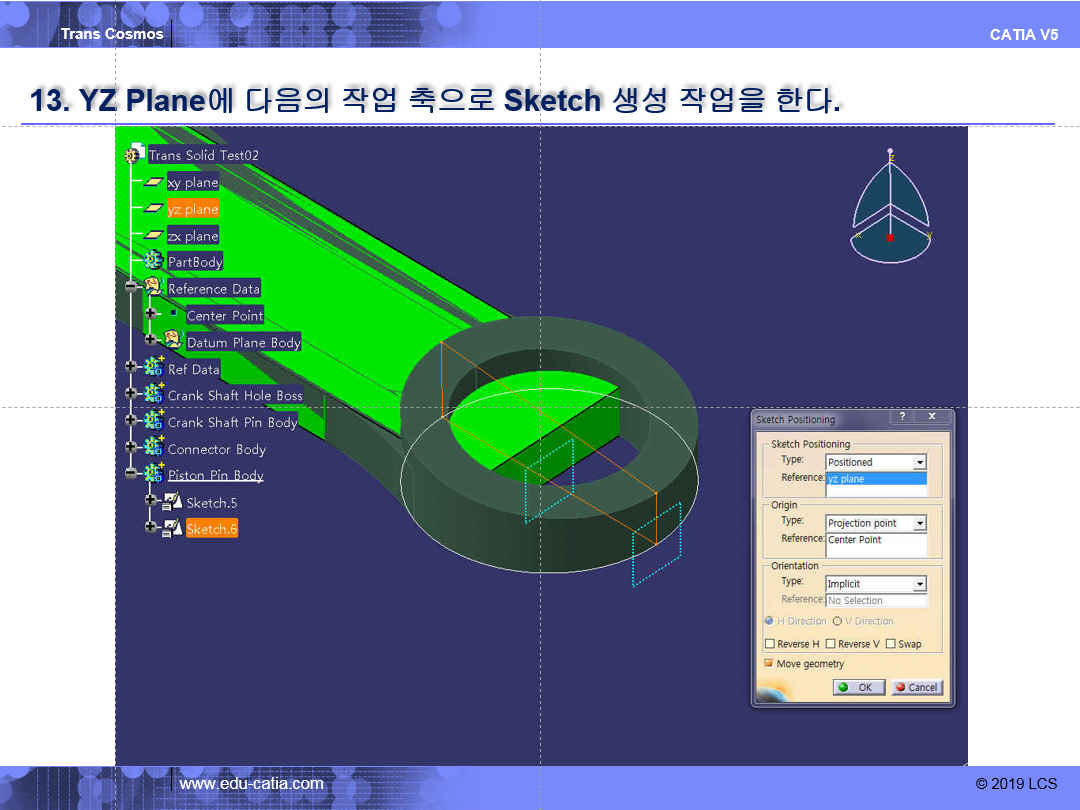The height and width of the screenshot is (810, 1080).
Task: Open the Orientation Type Implicit dropdown
Action: 920,584
